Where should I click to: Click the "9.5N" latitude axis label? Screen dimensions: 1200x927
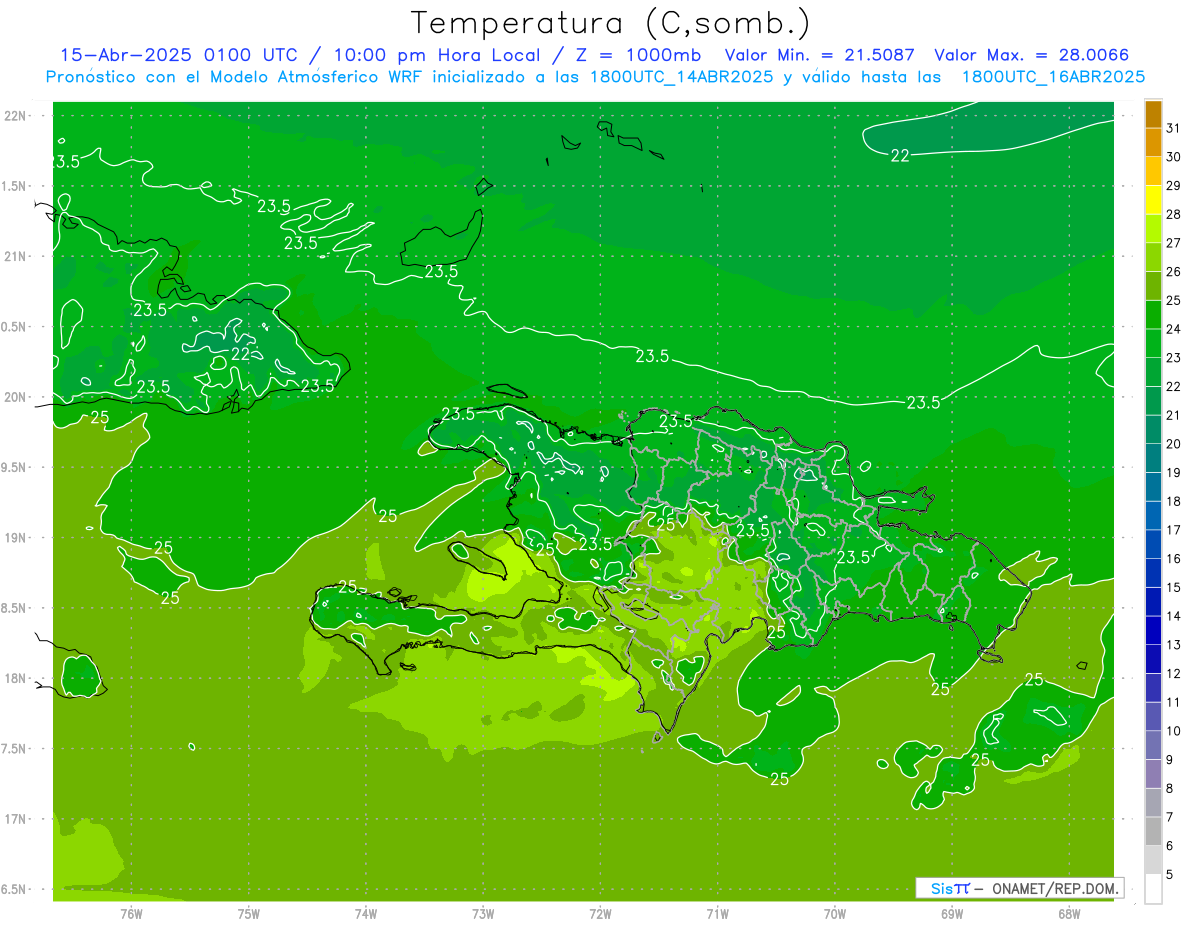pyautogui.click(x=15, y=467)
